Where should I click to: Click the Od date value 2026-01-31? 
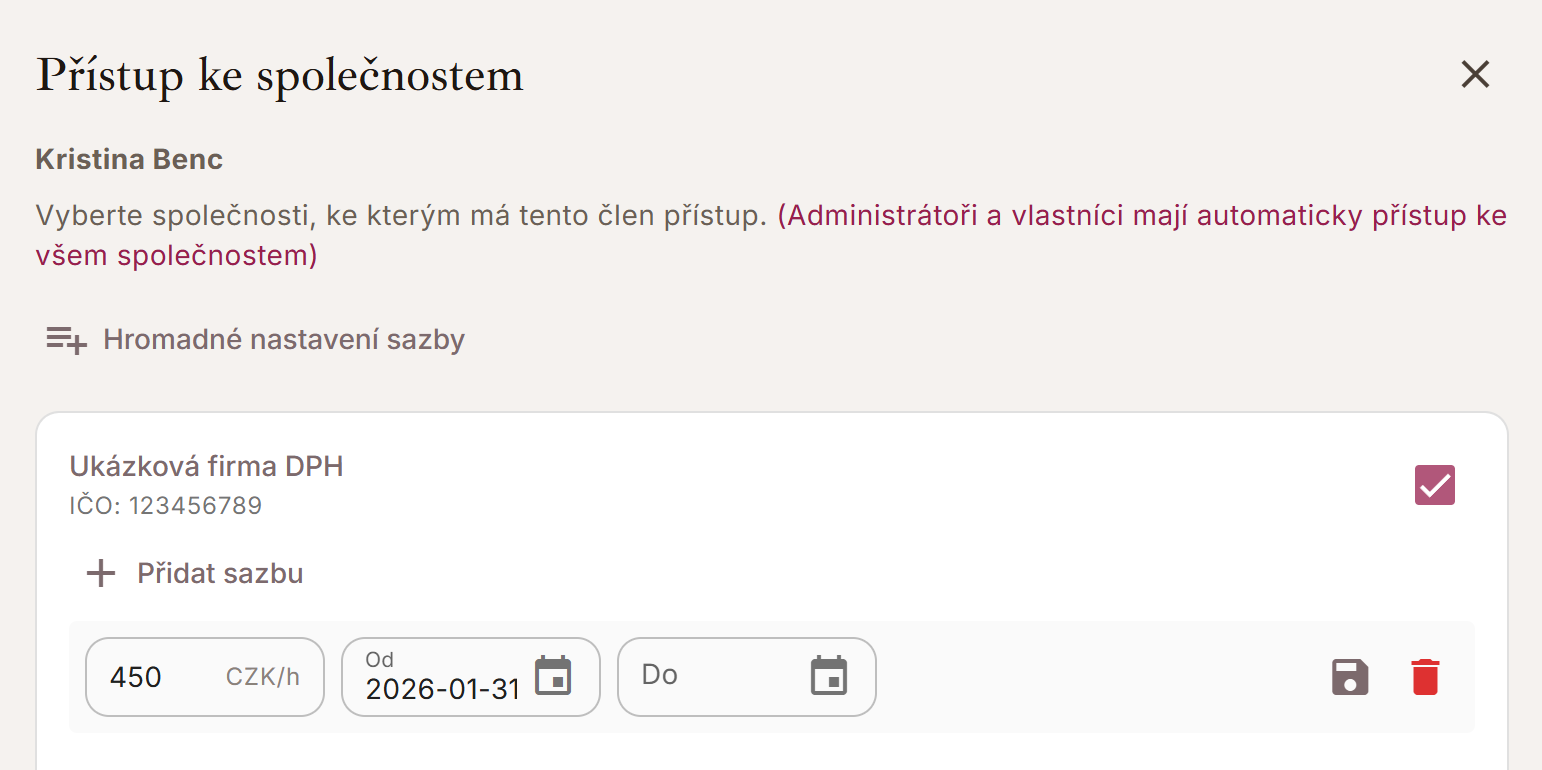[x=442, y=689]
